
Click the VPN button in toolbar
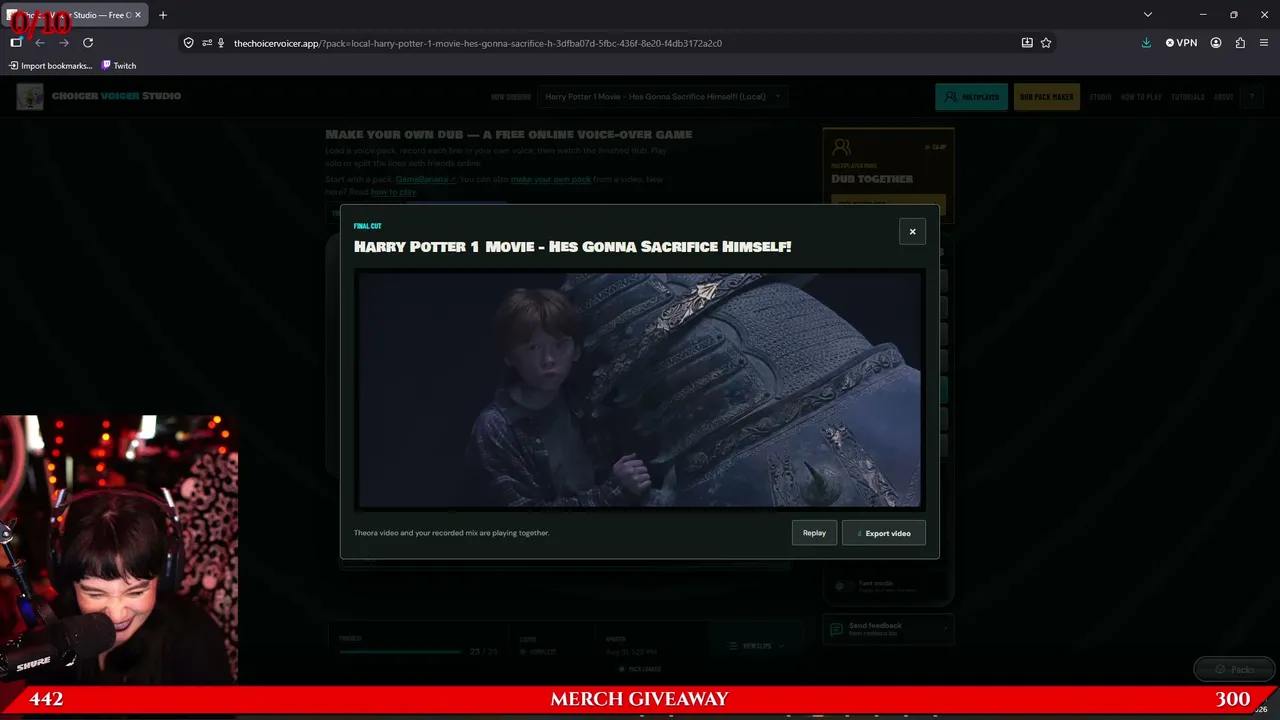coord(1181,43)
